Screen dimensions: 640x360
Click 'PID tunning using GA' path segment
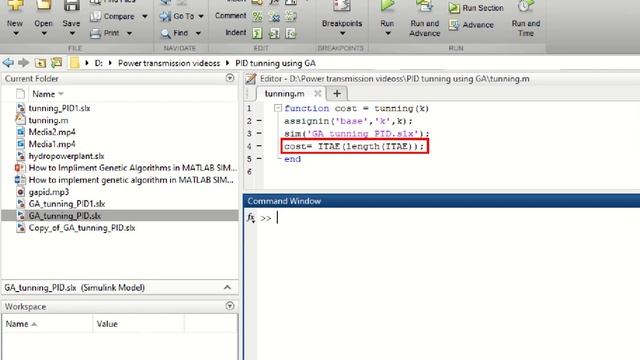pos(276,63)
